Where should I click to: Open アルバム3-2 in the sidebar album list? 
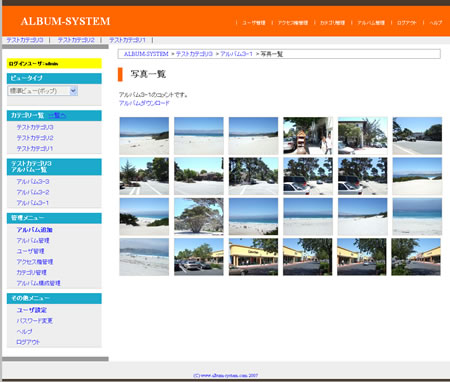[x=33, y=192]
